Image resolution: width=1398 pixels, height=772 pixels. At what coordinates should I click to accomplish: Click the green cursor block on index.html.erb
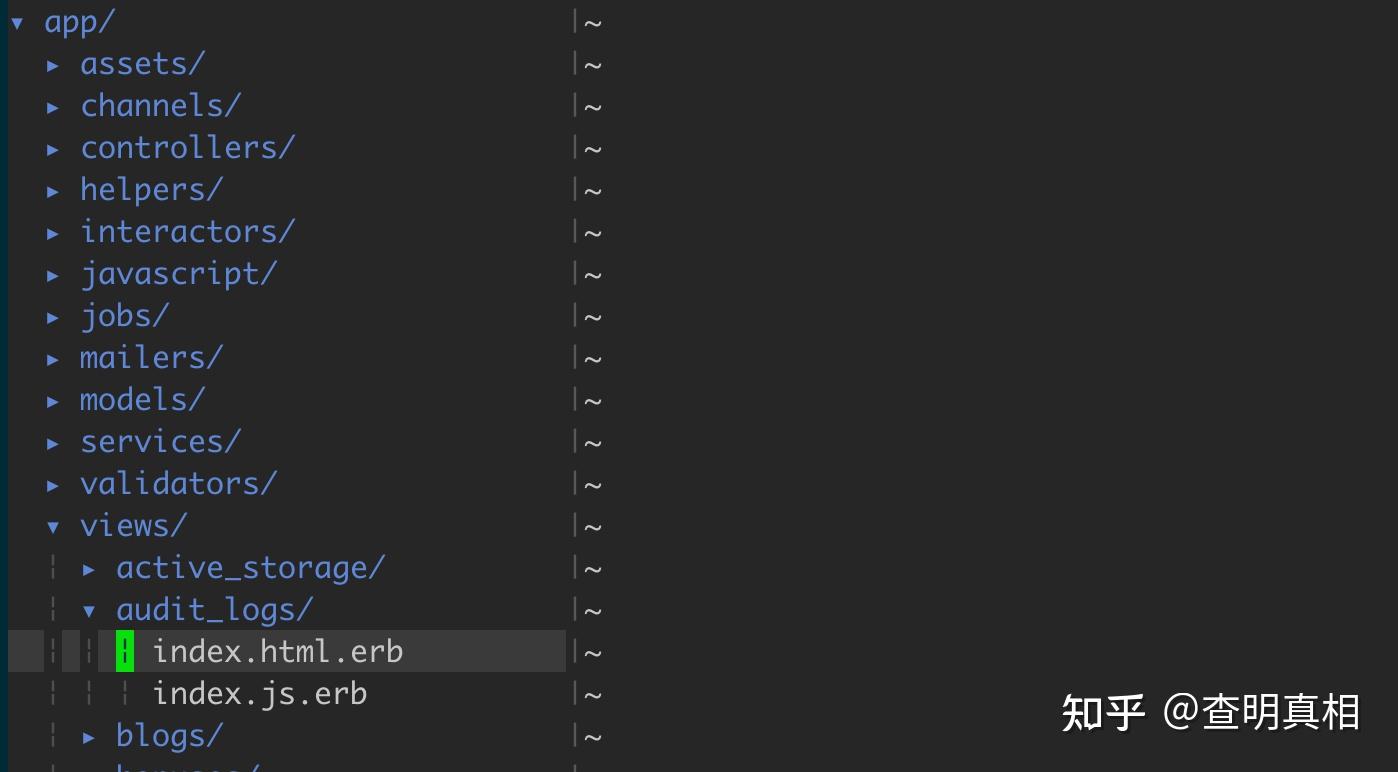point(125,651)
